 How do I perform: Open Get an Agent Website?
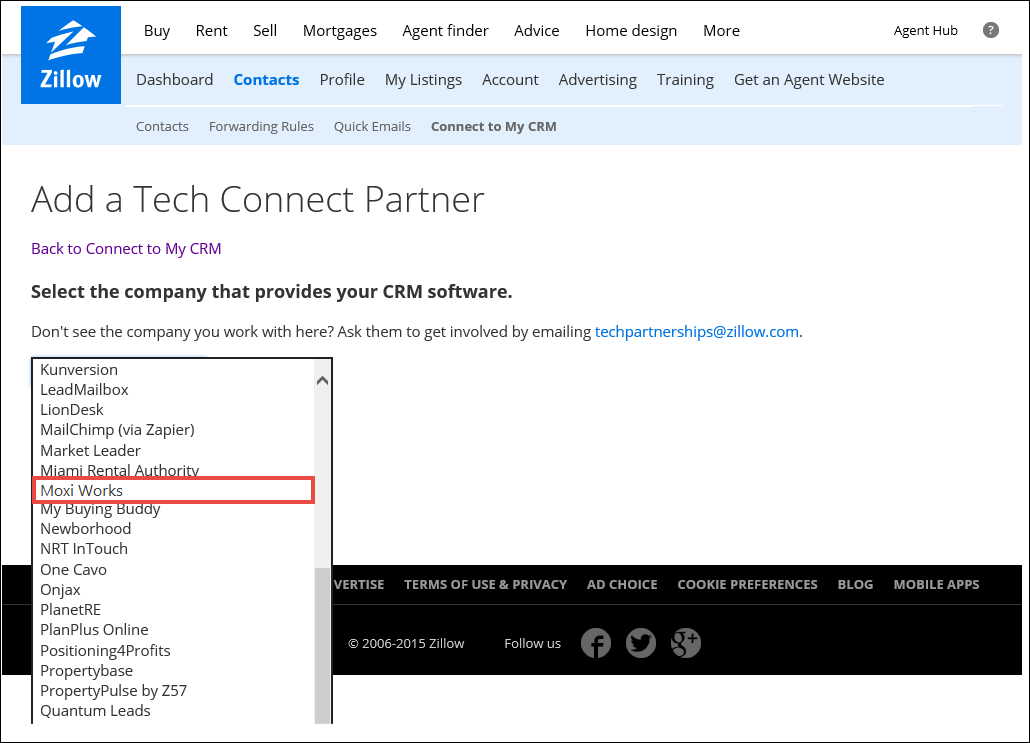(x=809, y=80)
